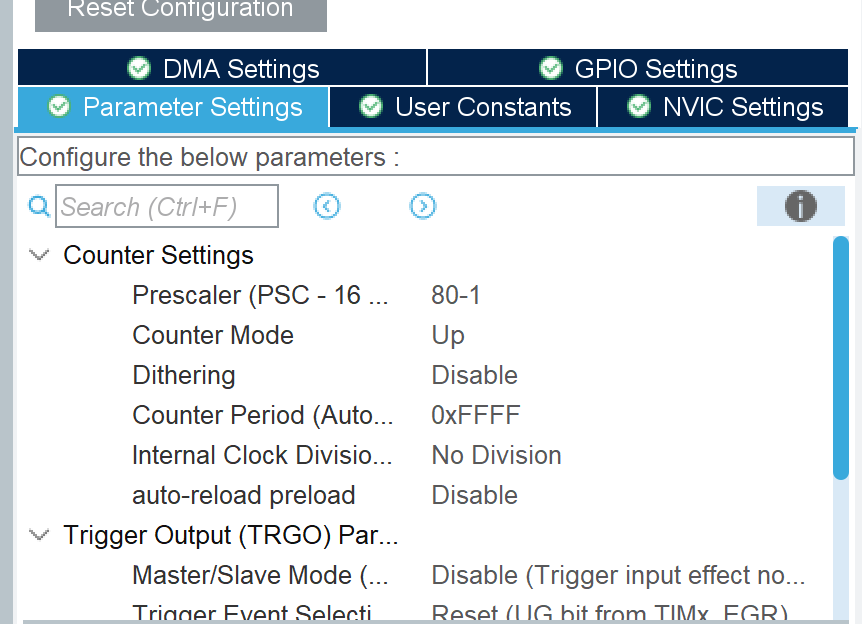Collapse the Trigger Output (TRGO) section
862x624 pixels.
pos(40,535)
